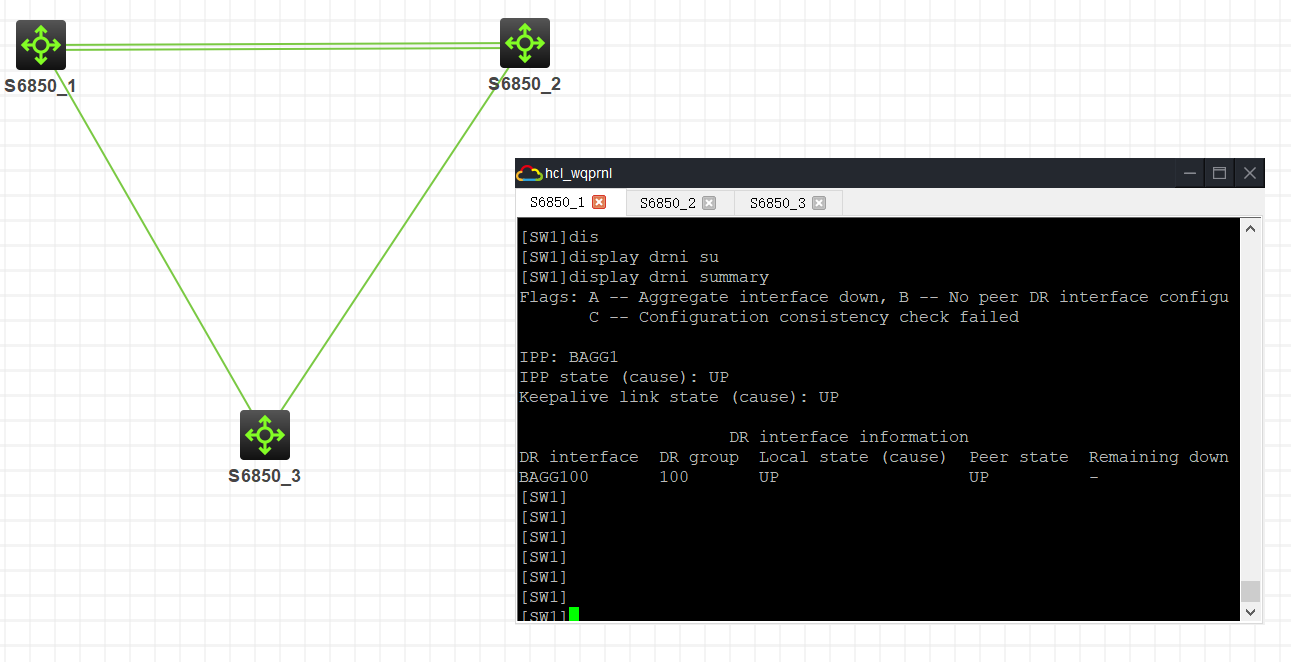The height and width of the screenshot is (662, 1291).
Task: Maximize the hcl_wqprnl terminal window
Action: pos(1219,173)
